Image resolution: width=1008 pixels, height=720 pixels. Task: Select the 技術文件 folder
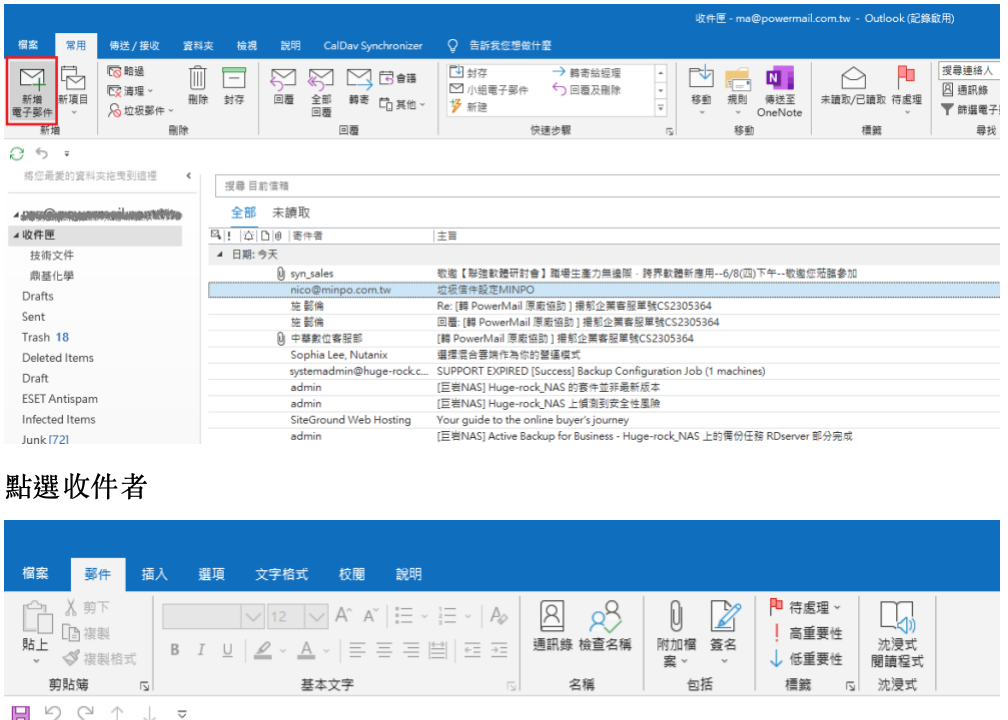click(51, 256)
